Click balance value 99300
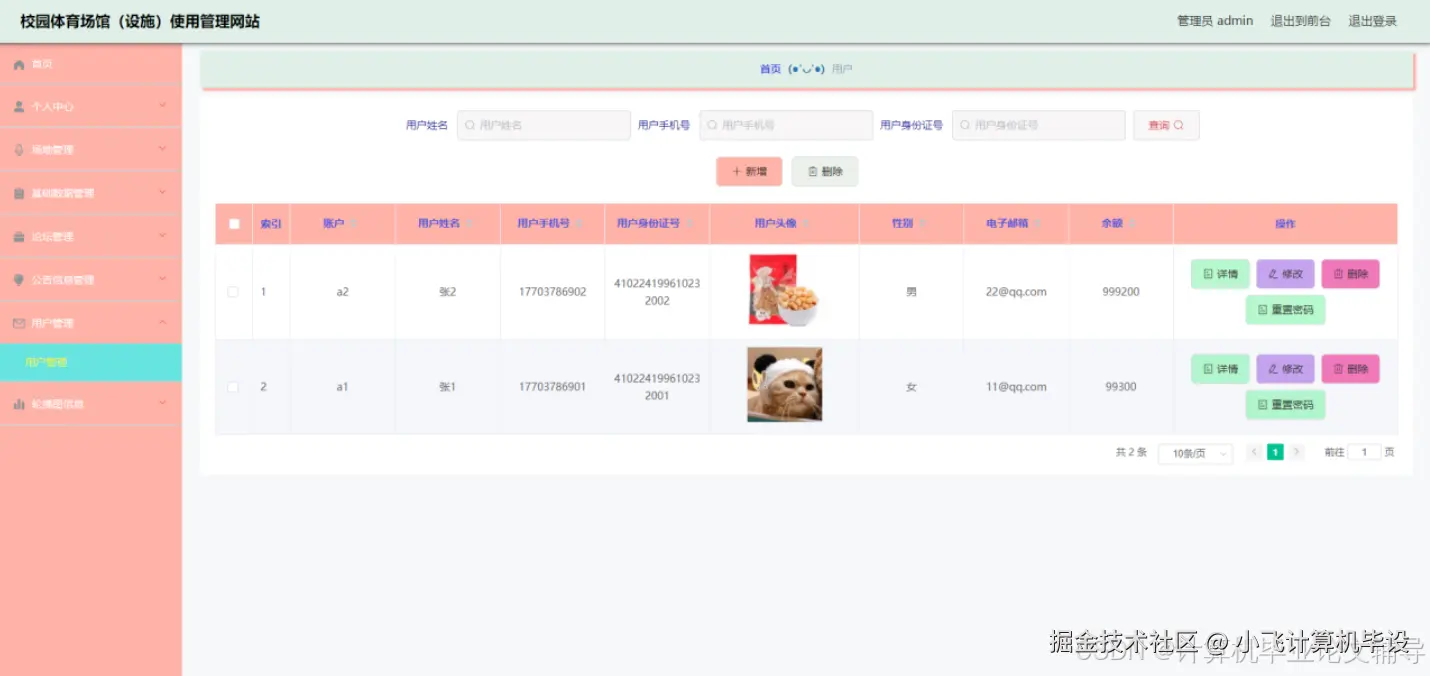 (1121, 387)
